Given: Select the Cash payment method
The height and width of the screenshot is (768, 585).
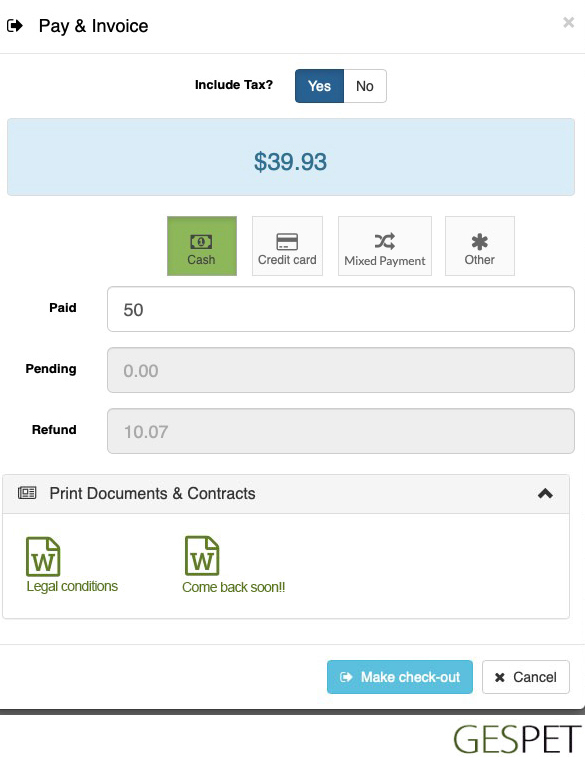Looking at the screenshot, I should [x=202, y=246].
